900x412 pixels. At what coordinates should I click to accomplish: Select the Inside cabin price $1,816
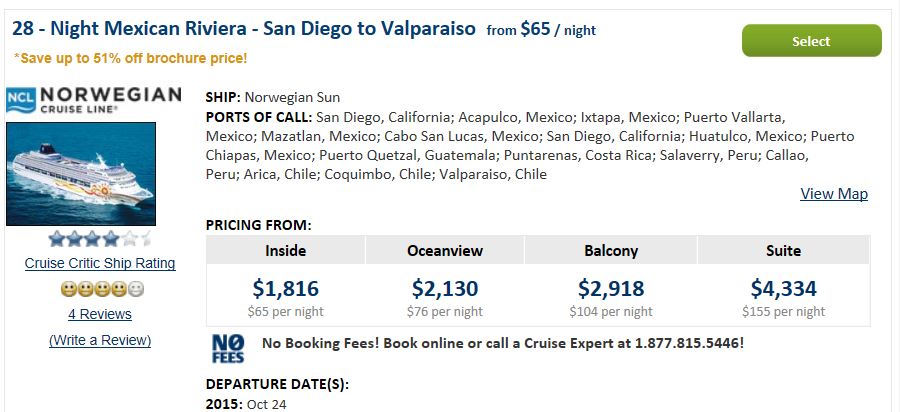pyautogui.click(x=285, y=288)
